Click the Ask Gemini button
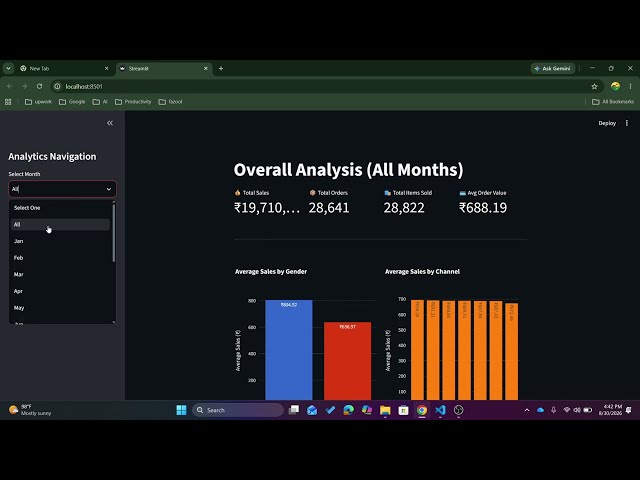This screenshot has height=480, width=640. [553, 69]
